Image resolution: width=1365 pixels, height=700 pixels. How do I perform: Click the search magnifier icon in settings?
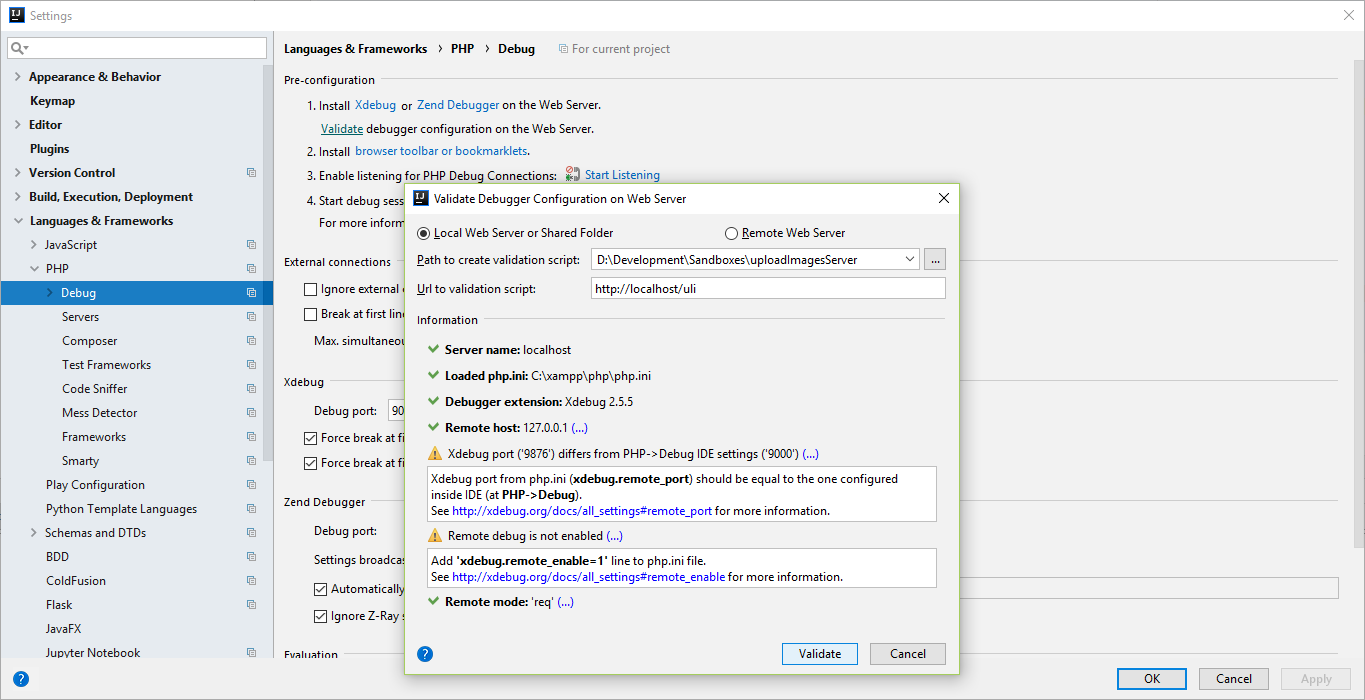pos(19,48)
